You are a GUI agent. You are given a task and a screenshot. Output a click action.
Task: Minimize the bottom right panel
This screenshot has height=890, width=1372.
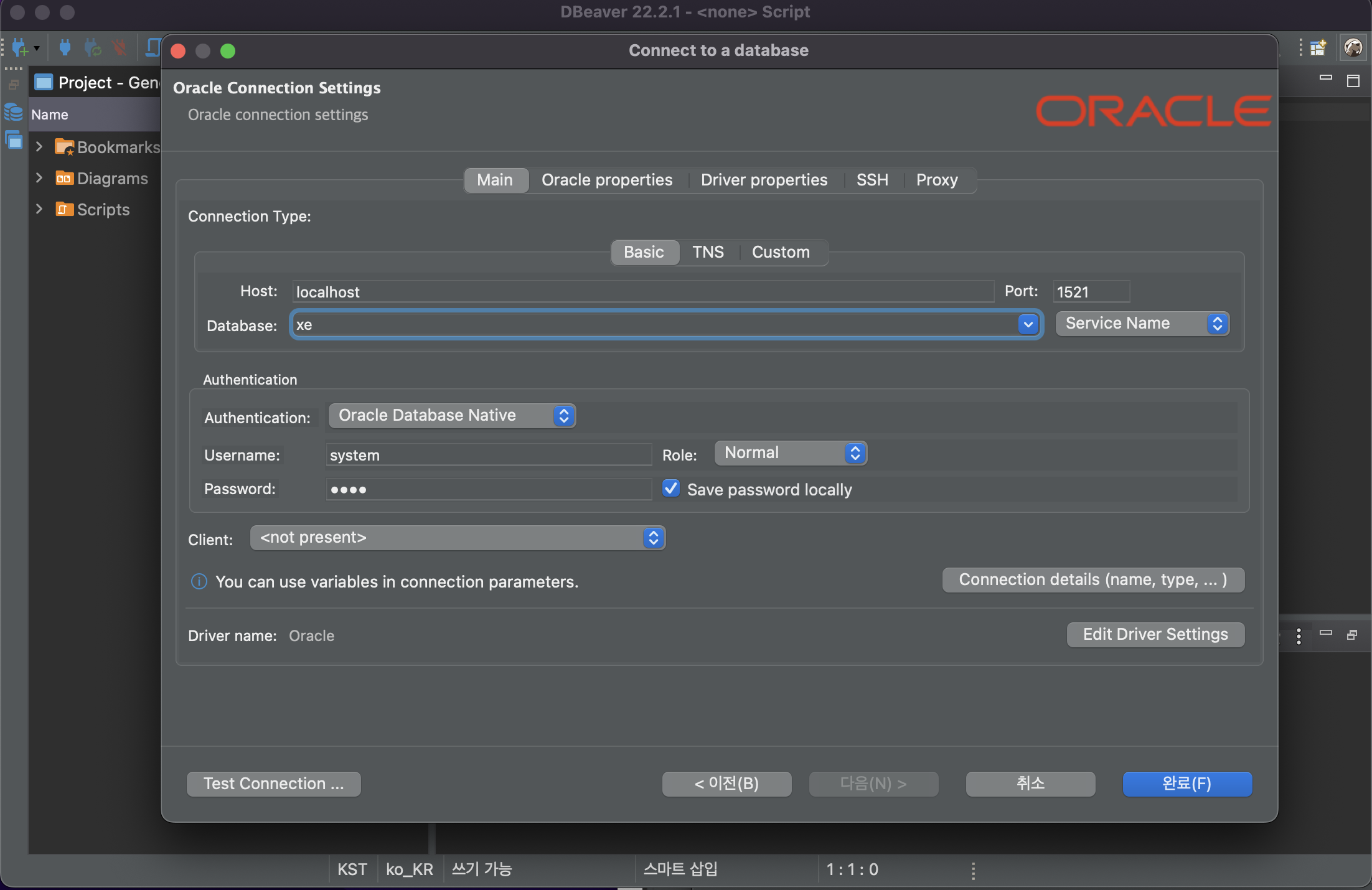click(x=1326, y=632)
